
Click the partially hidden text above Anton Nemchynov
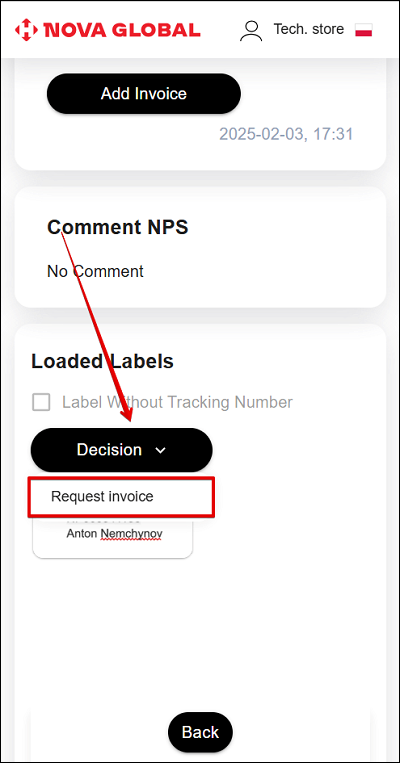pos(113,520)
